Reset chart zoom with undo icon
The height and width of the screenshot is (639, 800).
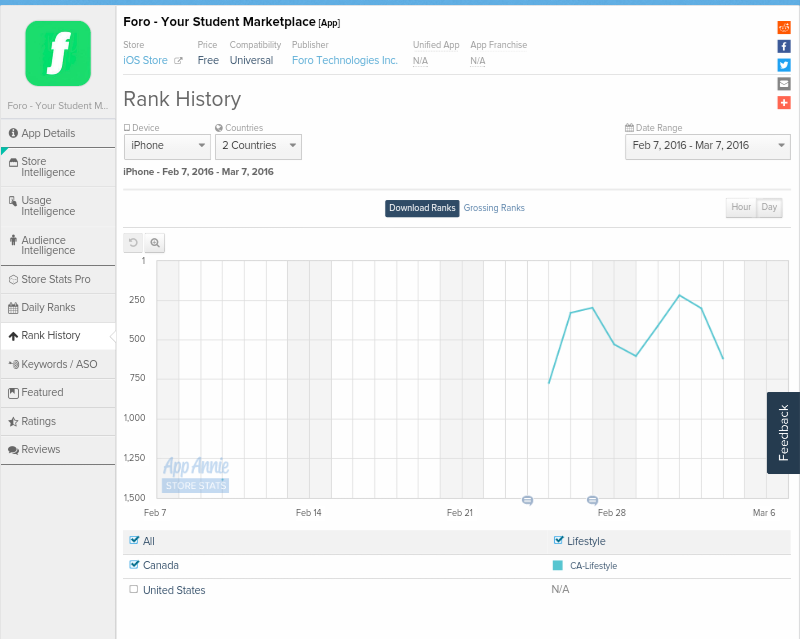click(x=133, y=243)
